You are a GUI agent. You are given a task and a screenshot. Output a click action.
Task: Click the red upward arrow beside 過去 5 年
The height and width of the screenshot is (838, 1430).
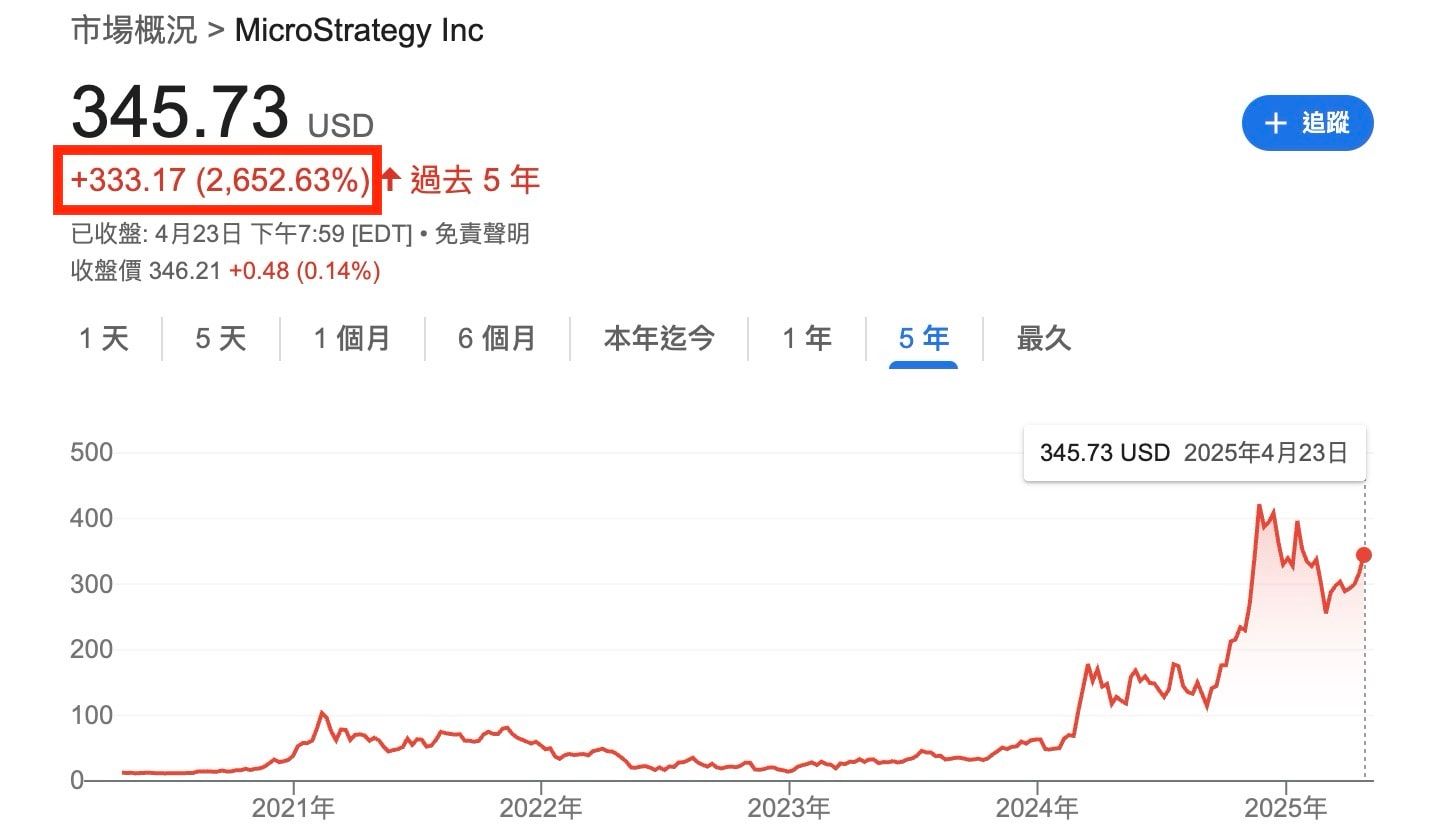tap(388, 178)
